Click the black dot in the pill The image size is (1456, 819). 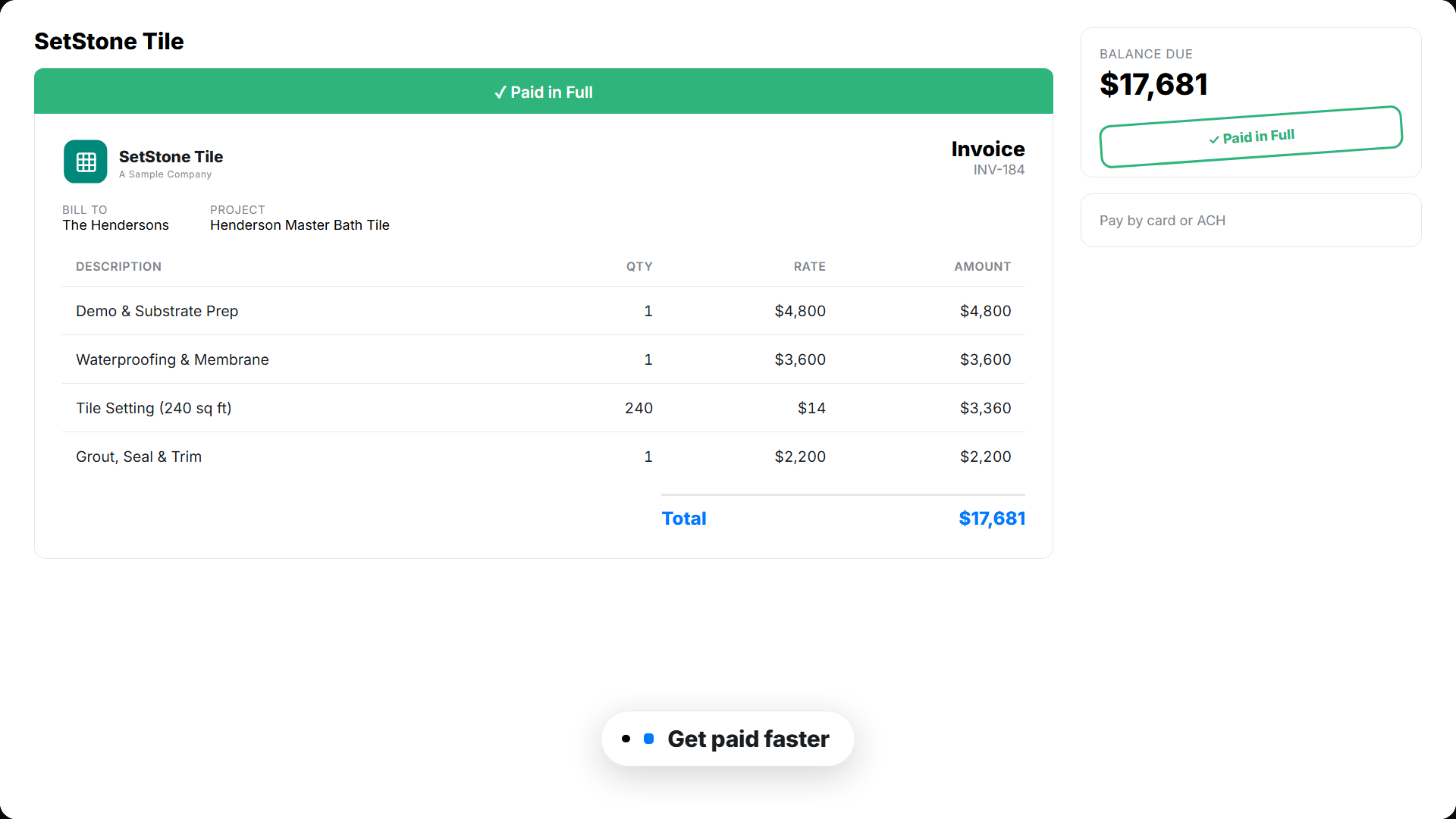point(626,739)
